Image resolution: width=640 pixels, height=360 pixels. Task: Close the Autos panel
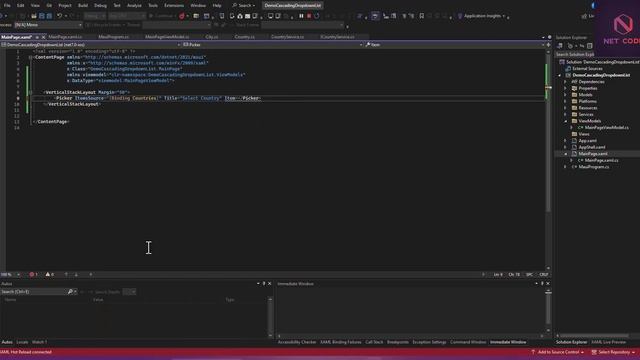(x=269, y=283)
